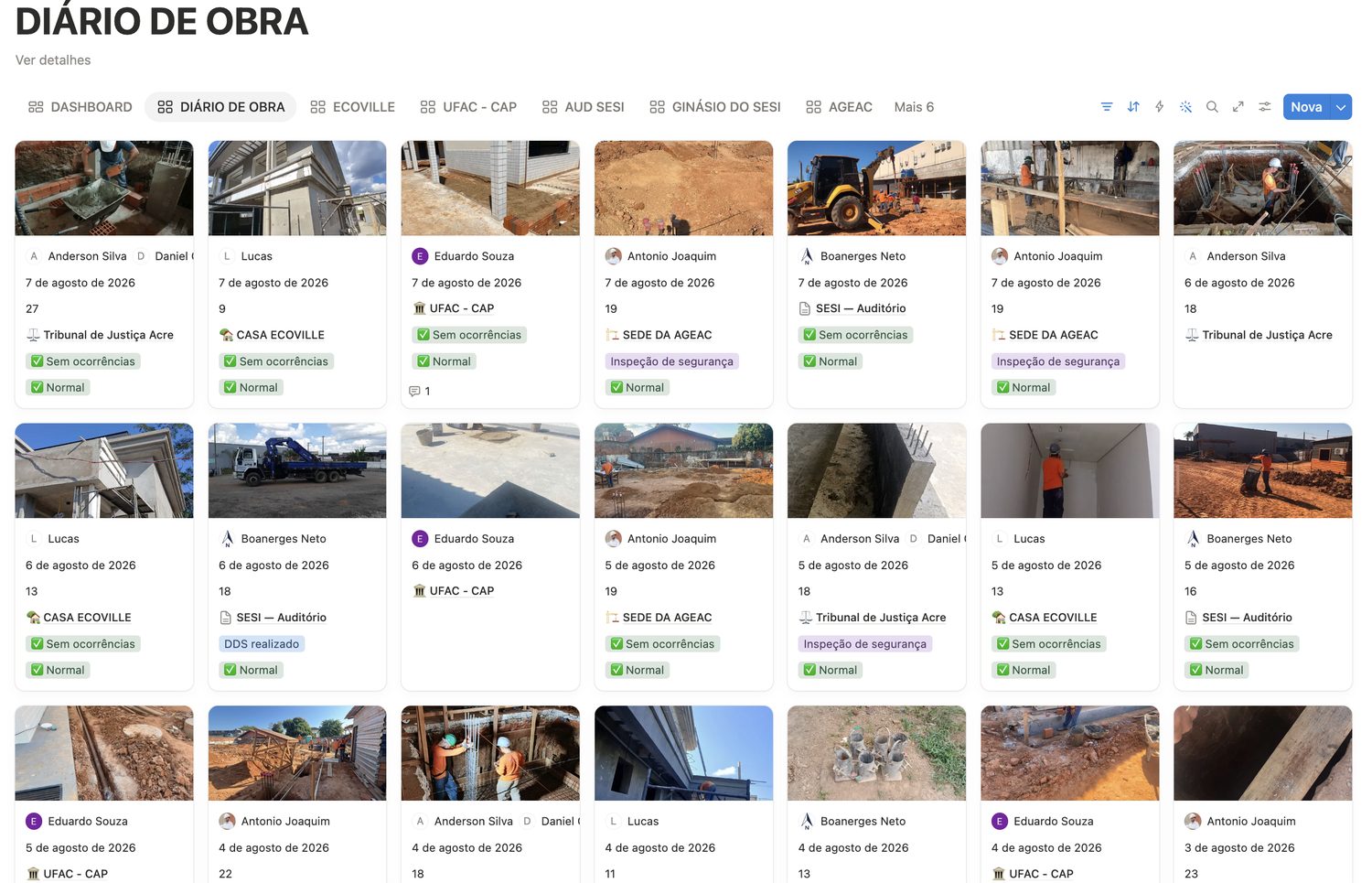Click the number 23 on Antonio Joaquim's card
The height and width of the screenshot is (883, 1372).
click(1191, 875)
